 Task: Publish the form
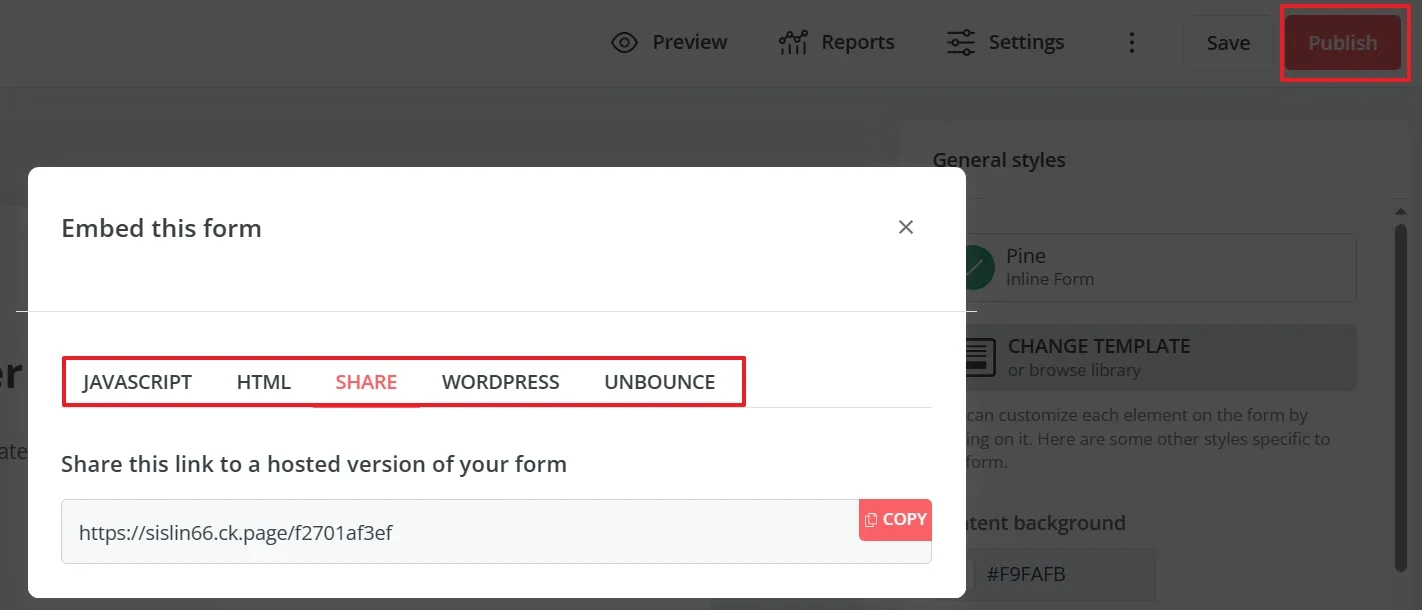click(x=1343, y=43)
